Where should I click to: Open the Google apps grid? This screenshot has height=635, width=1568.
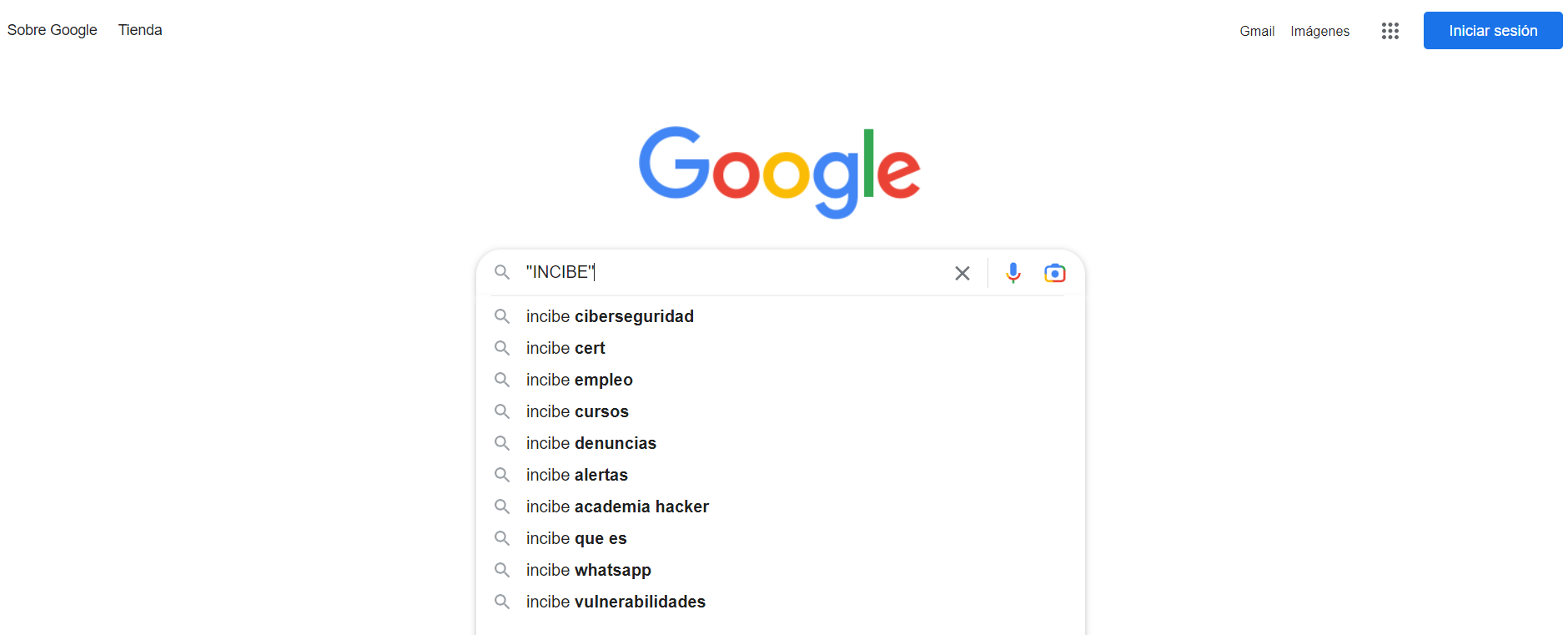click(1390, 31)
